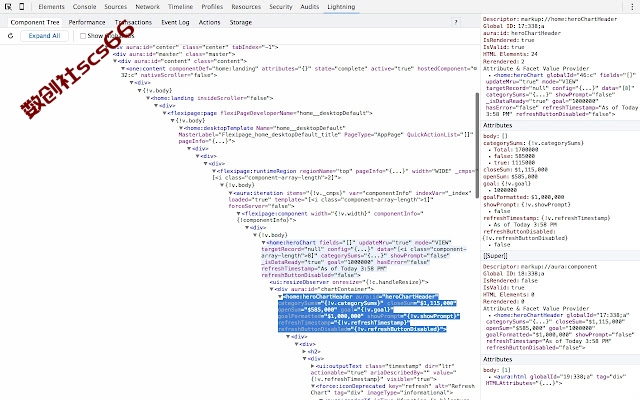Open the Storage sub-tab
This screenshot has width=640, height=400.
point(241,22)
